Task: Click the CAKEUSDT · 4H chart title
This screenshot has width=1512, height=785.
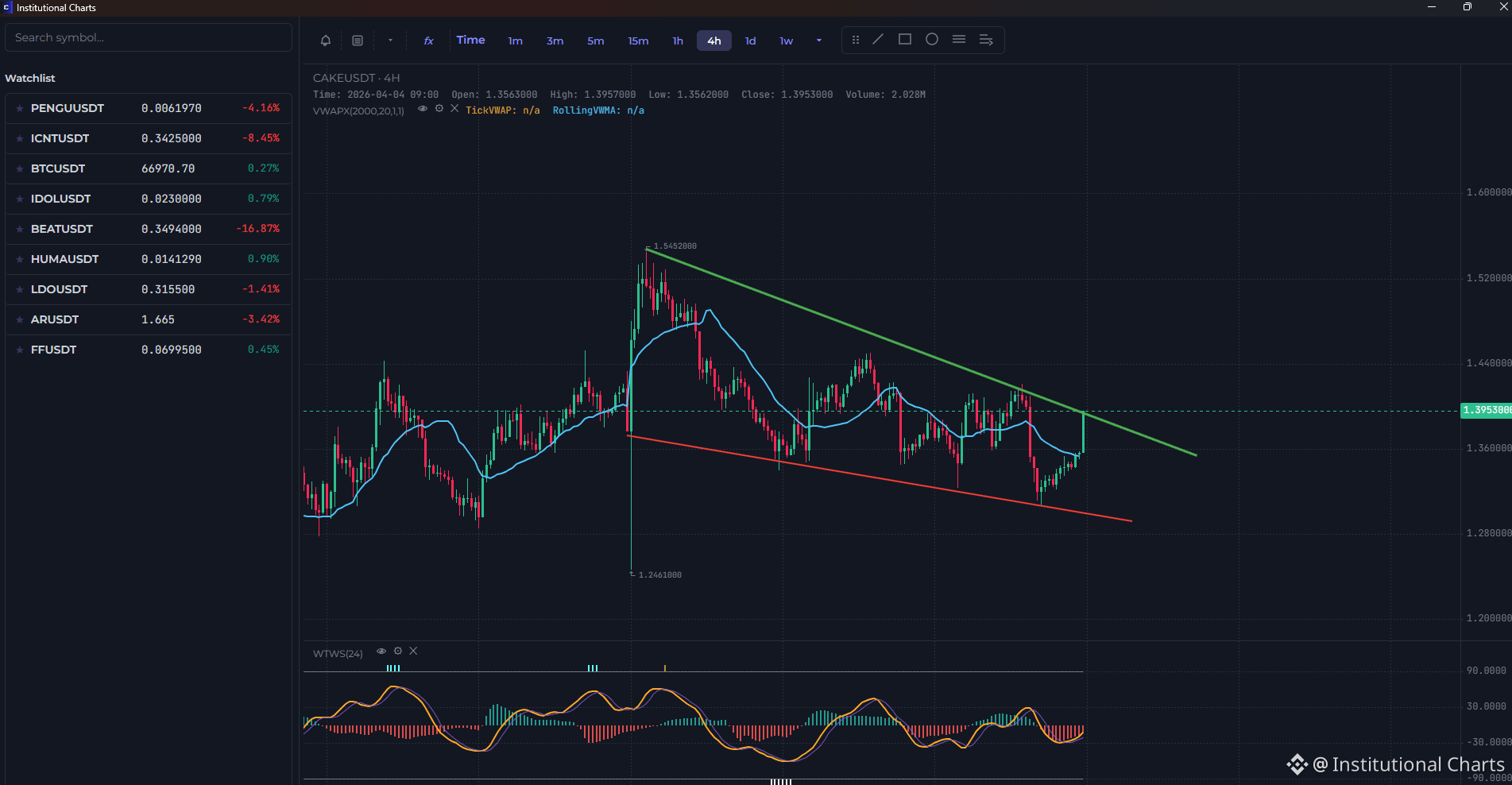Action: (357, 78)
